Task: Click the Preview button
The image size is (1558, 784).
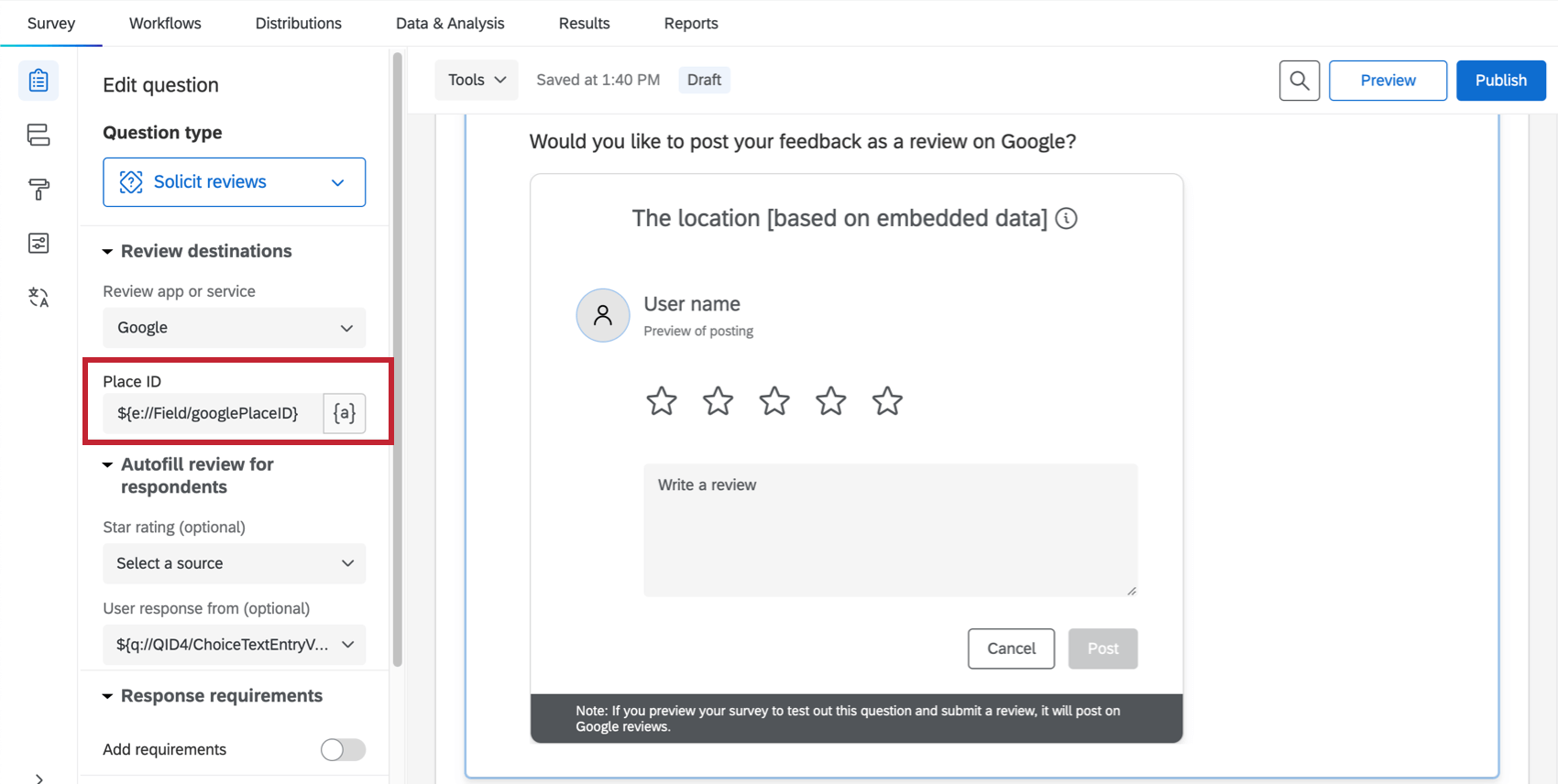Action: coord(1388,81)
